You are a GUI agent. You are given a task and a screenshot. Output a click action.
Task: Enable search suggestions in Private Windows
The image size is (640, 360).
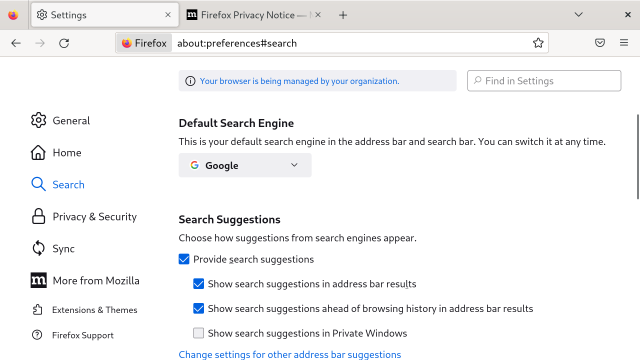(198, 333)
